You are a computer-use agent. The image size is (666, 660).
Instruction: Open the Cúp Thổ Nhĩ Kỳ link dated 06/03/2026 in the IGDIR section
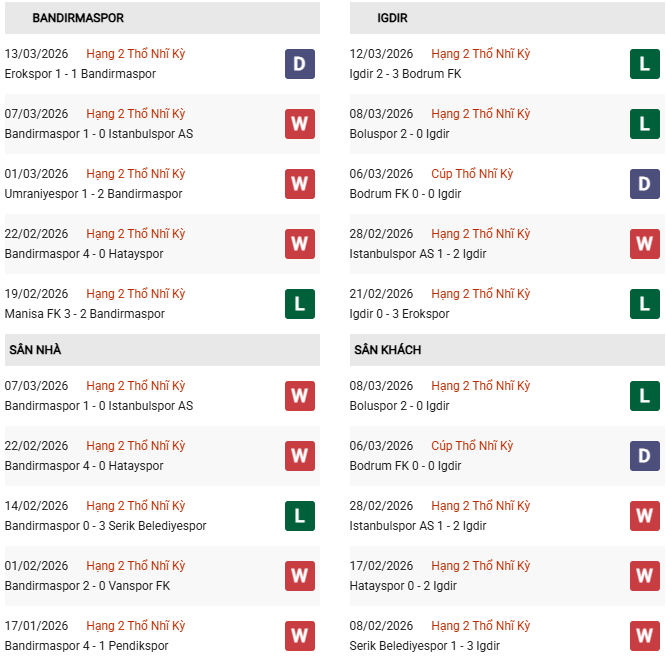[472, 174]
